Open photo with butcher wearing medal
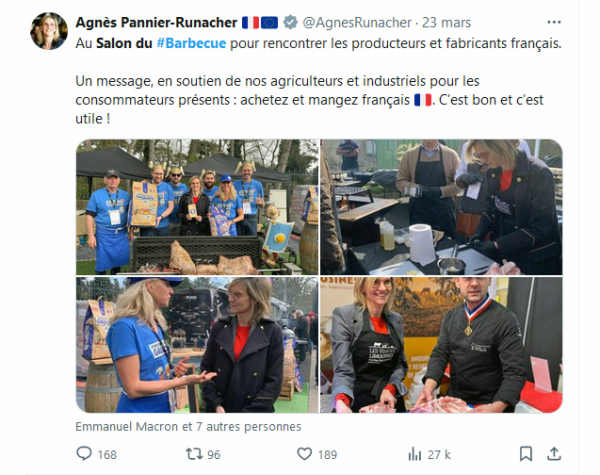 click(441, 345)
